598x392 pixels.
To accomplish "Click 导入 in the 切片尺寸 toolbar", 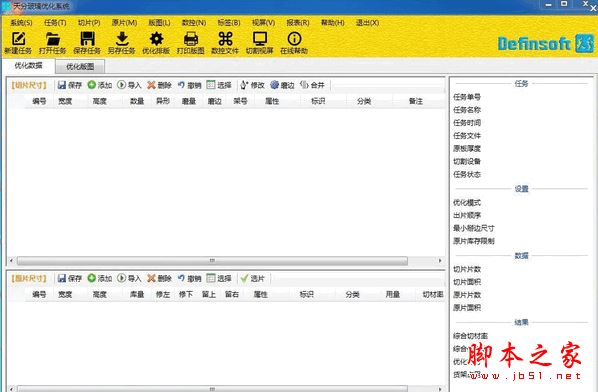I will pos(129,85).
